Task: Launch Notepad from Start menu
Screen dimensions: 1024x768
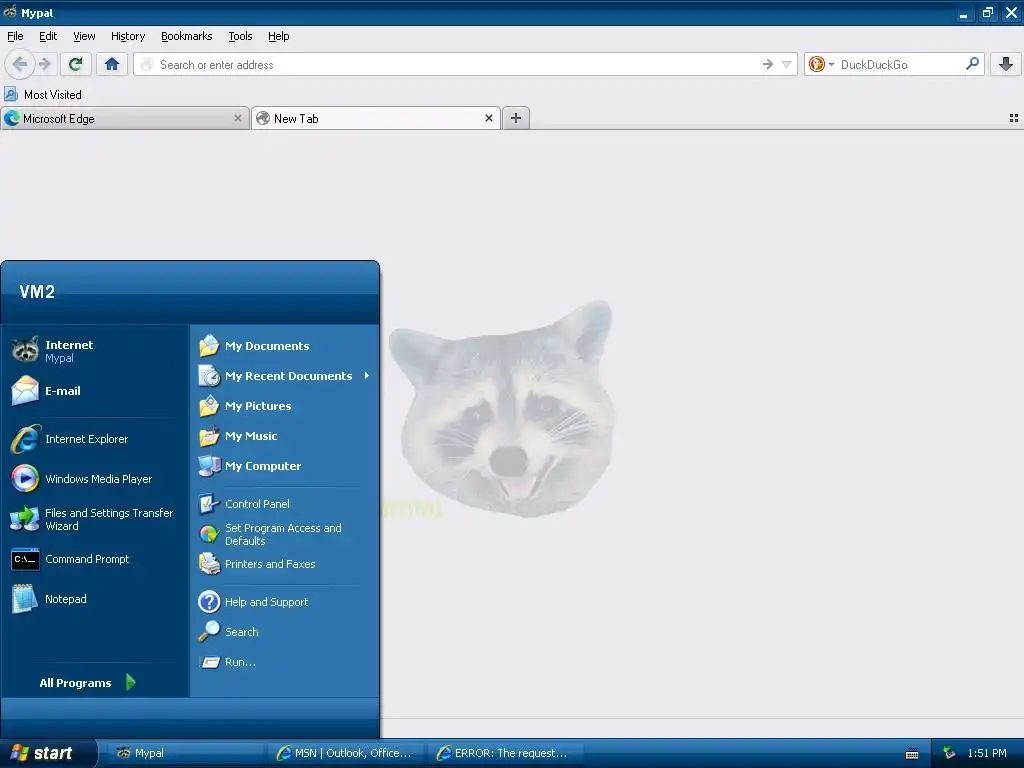Action: 95,599
